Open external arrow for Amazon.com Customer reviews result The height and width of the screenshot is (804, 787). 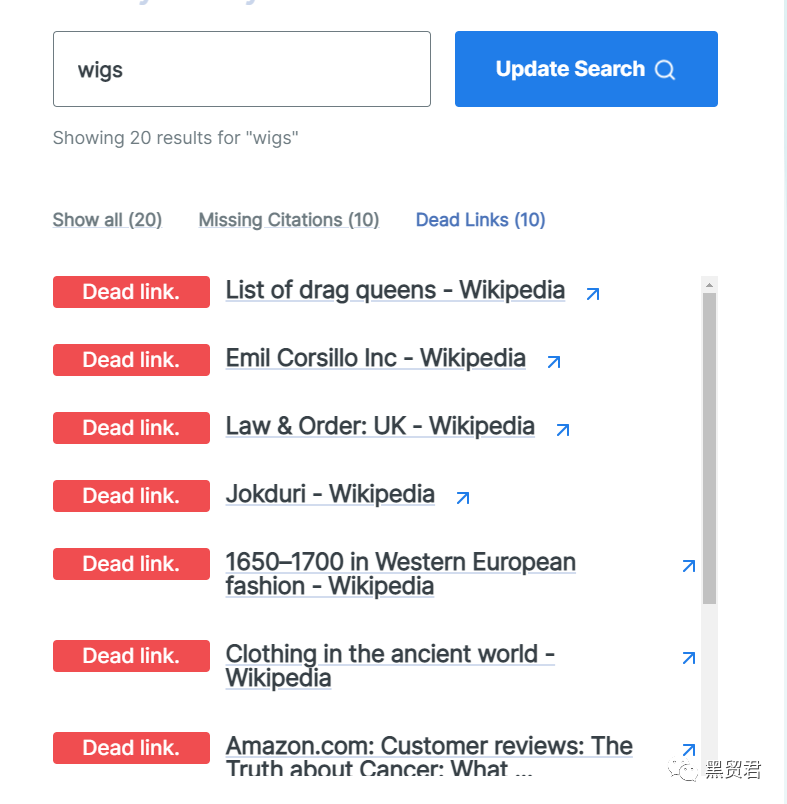click(688, 750)
